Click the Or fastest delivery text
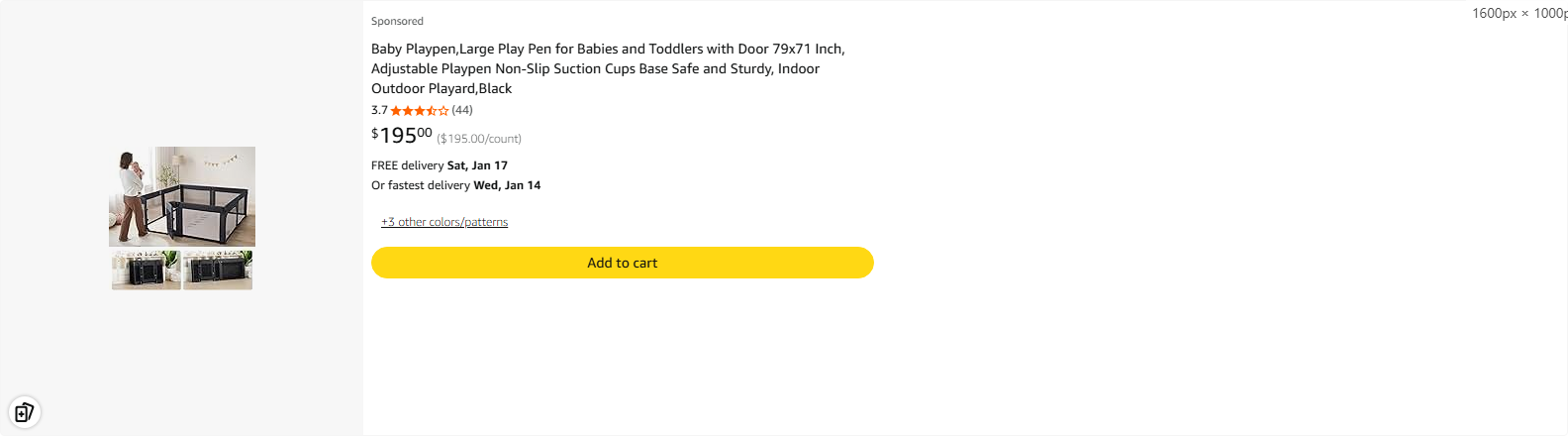This screenshot has height=436, width=1568. [x=421, y=185]
